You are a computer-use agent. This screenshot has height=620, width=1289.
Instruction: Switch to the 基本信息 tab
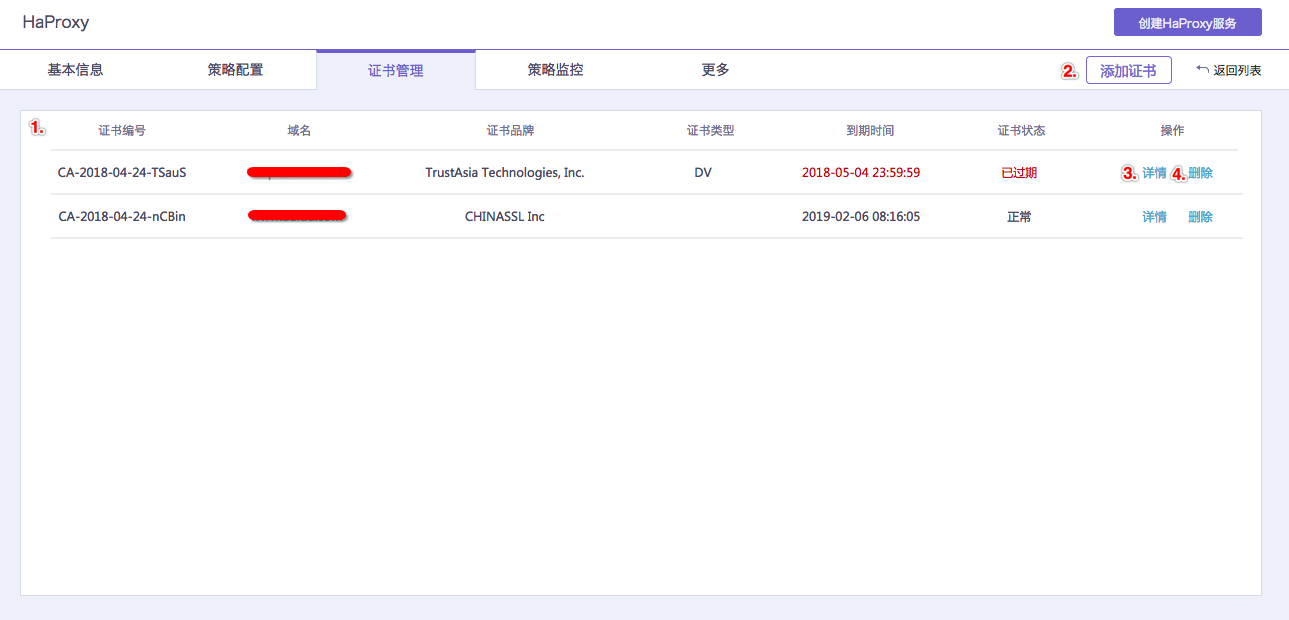[76, 70]
